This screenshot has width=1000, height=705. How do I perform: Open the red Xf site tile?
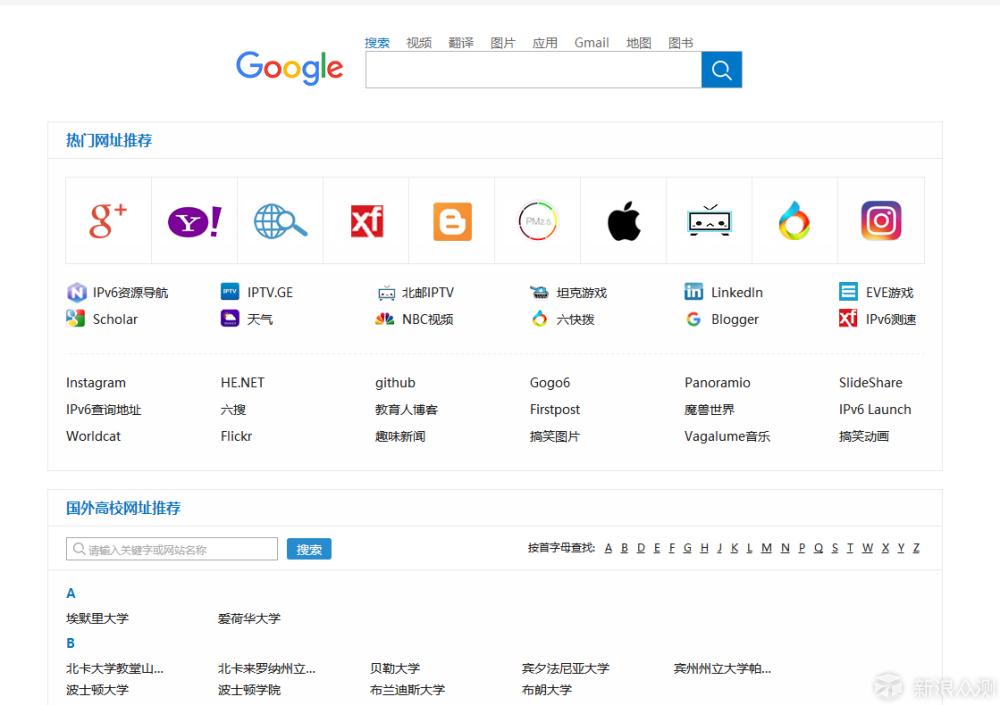366,221
